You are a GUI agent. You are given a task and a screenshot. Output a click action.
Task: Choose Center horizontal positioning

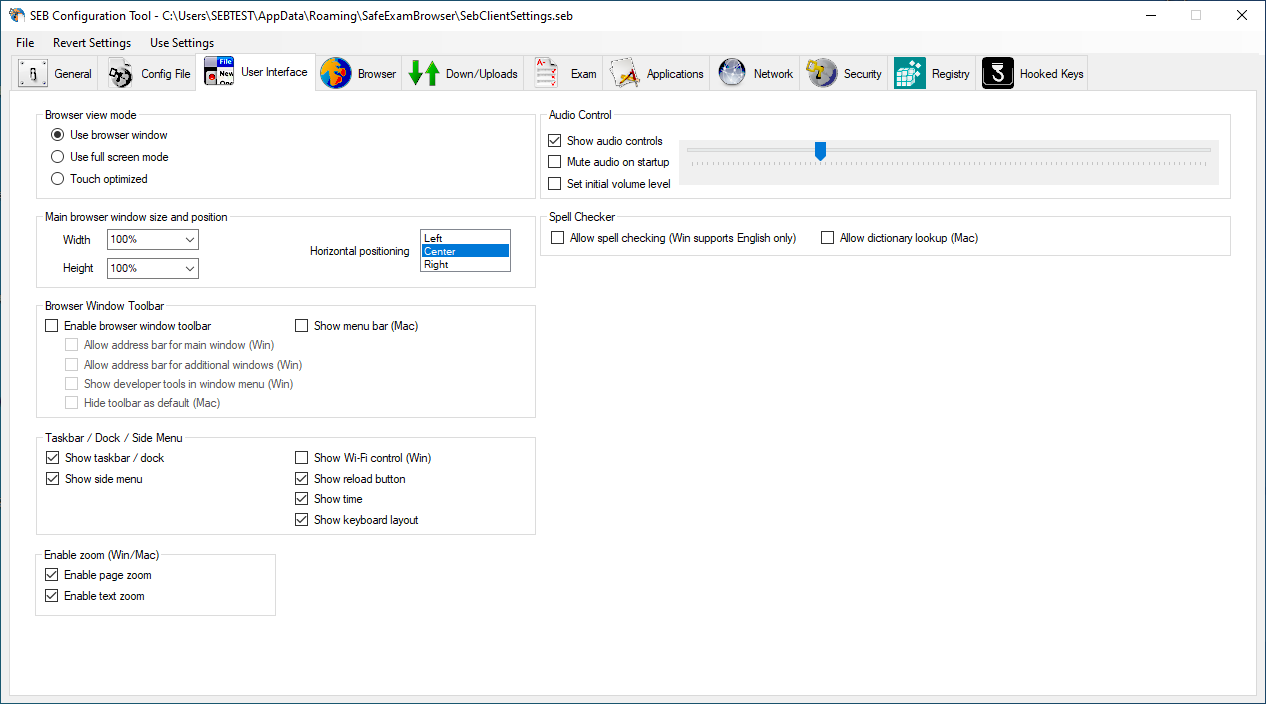pos(465,251)
